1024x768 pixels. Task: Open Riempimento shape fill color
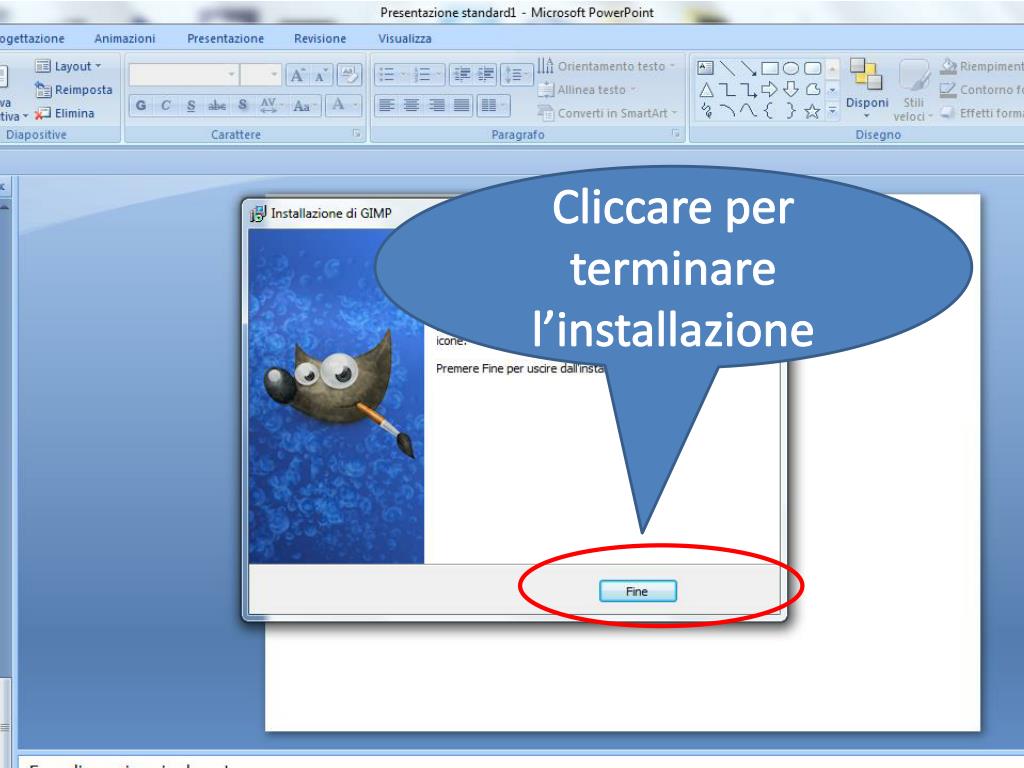tap(982, 66)
